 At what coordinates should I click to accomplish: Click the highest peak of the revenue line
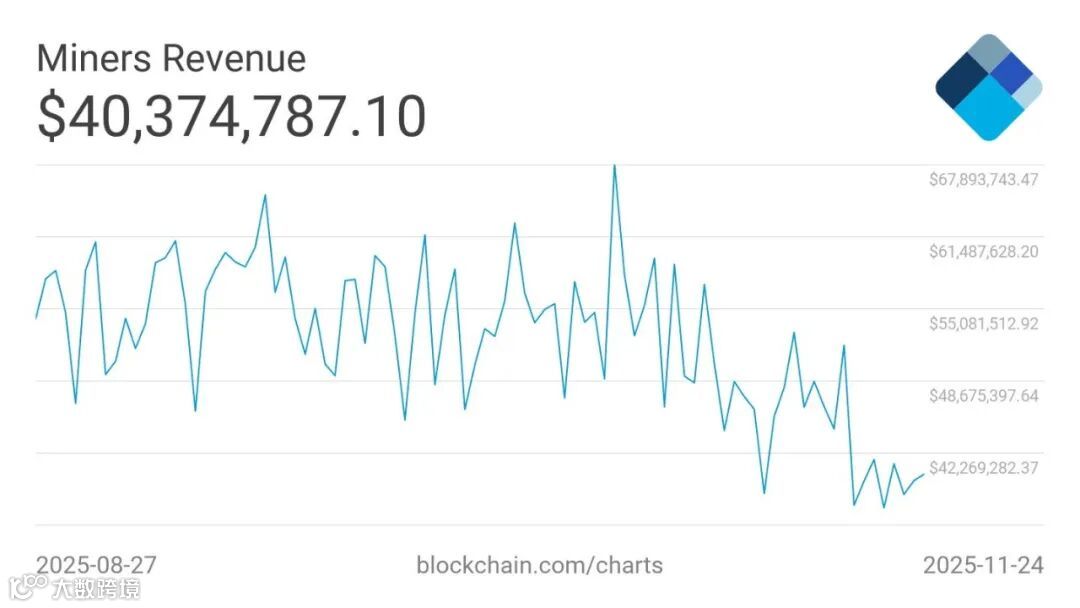click(614, 165)
